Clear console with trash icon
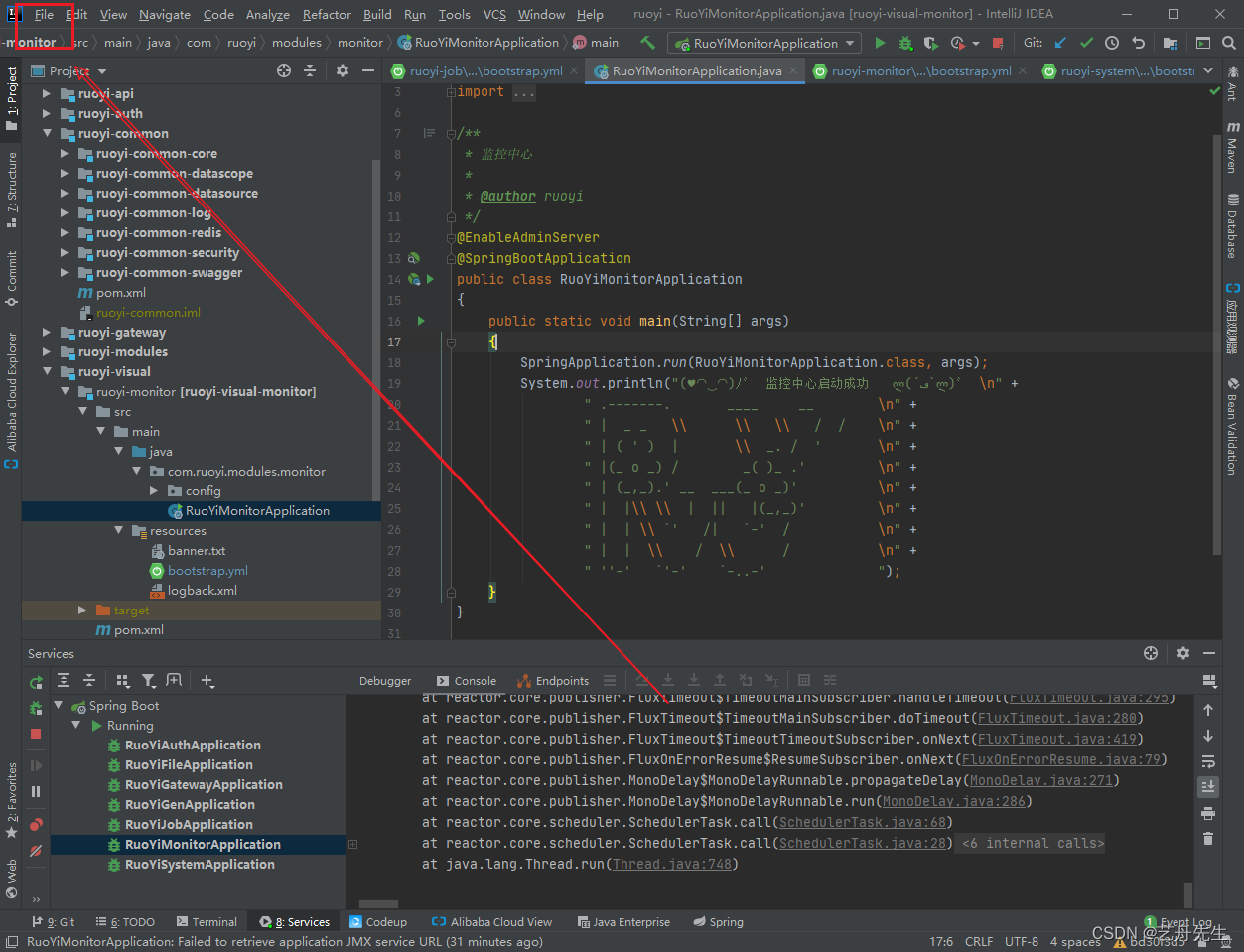 (1208, 839)
